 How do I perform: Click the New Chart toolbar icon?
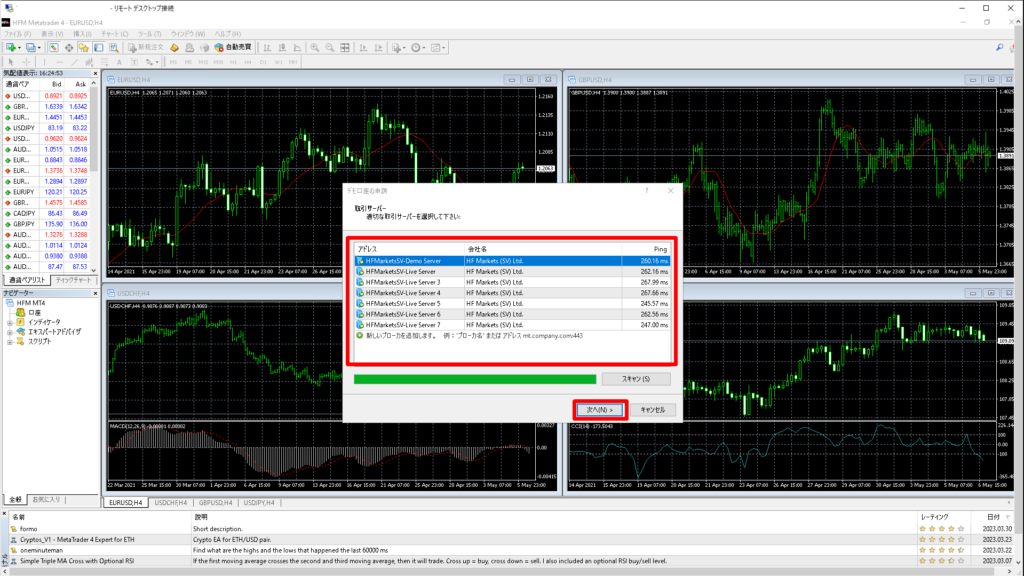click(x=11, y=48)
